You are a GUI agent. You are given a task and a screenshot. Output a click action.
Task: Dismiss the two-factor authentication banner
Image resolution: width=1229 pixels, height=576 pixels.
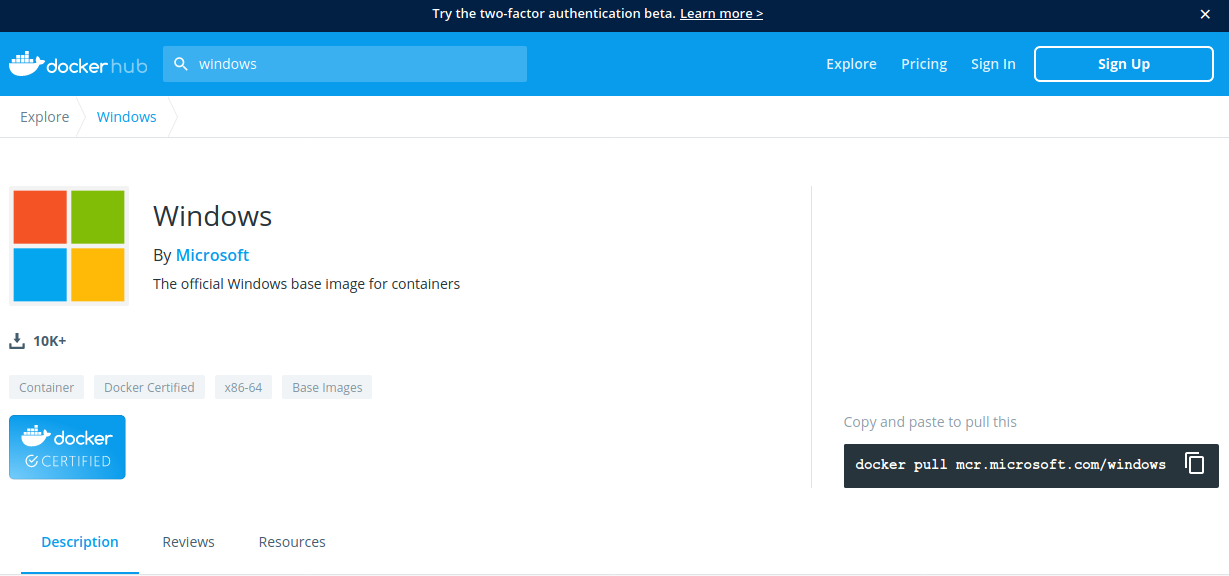click(1205, 14)
